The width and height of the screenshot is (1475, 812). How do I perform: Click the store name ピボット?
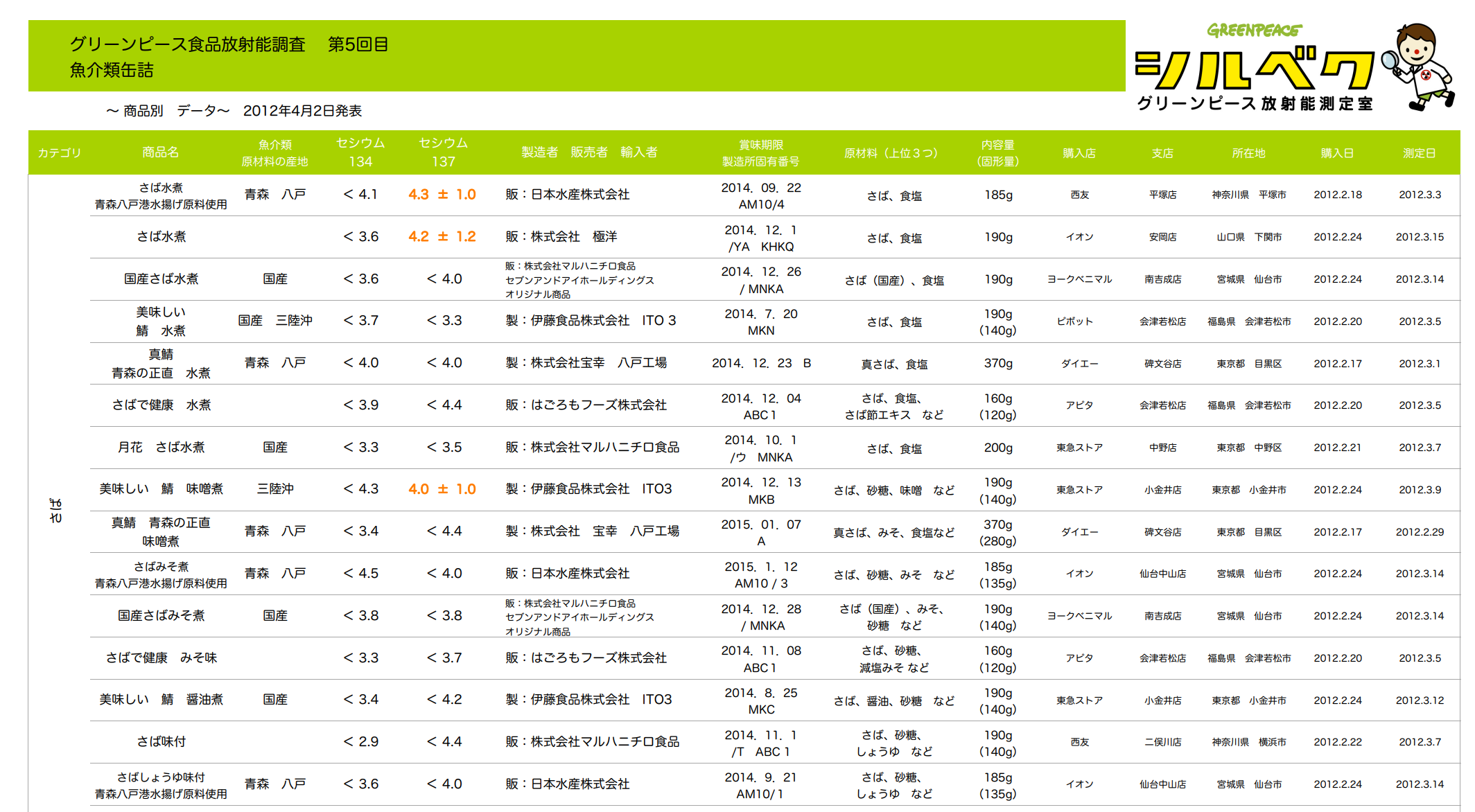pyautogui.click(x=1075, y=321)
